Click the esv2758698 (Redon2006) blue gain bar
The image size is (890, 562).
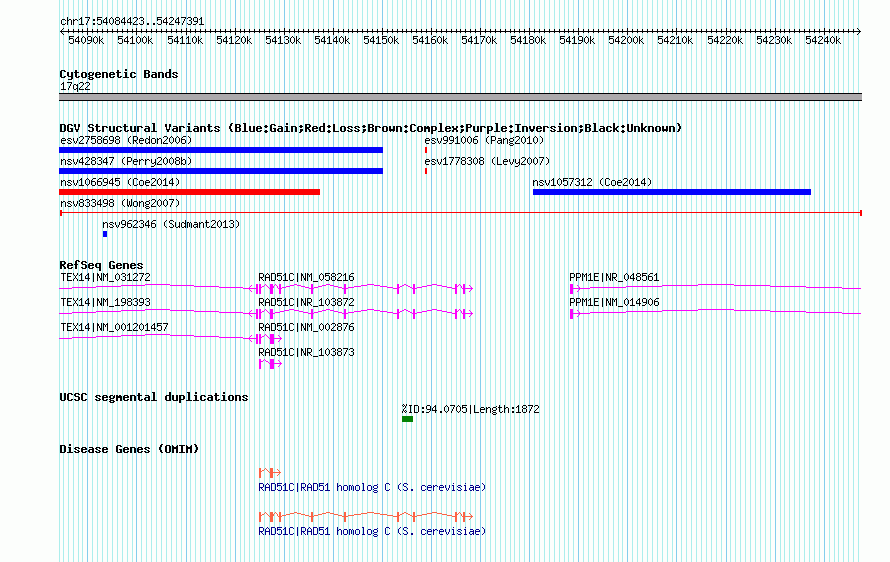coord(221,150)
